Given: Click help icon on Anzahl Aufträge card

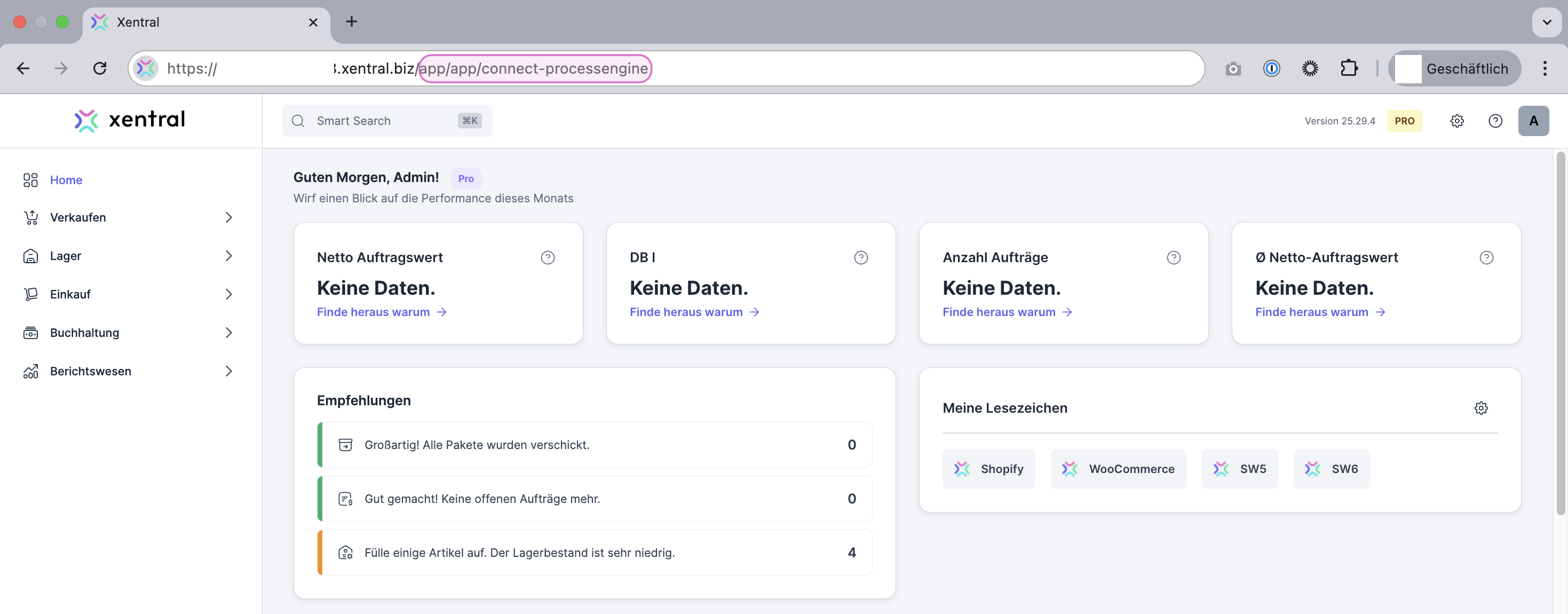Looking at the screenshot, I should (x=1173, y=258).
